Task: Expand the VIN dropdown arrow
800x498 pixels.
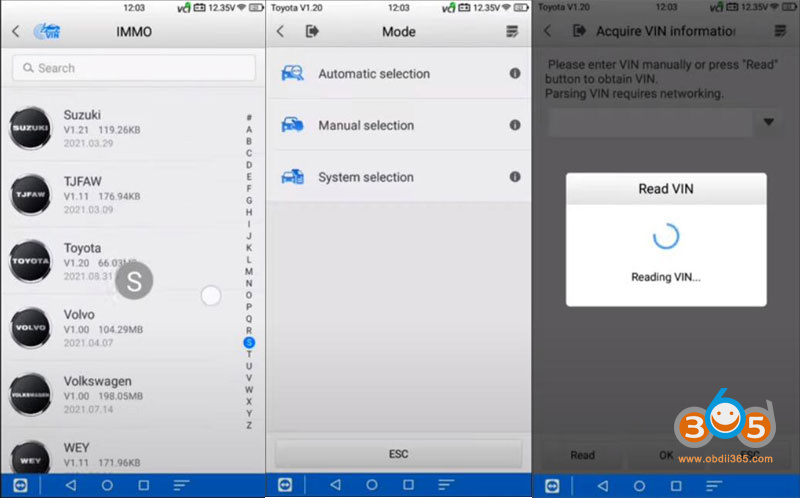Action: 768,122
